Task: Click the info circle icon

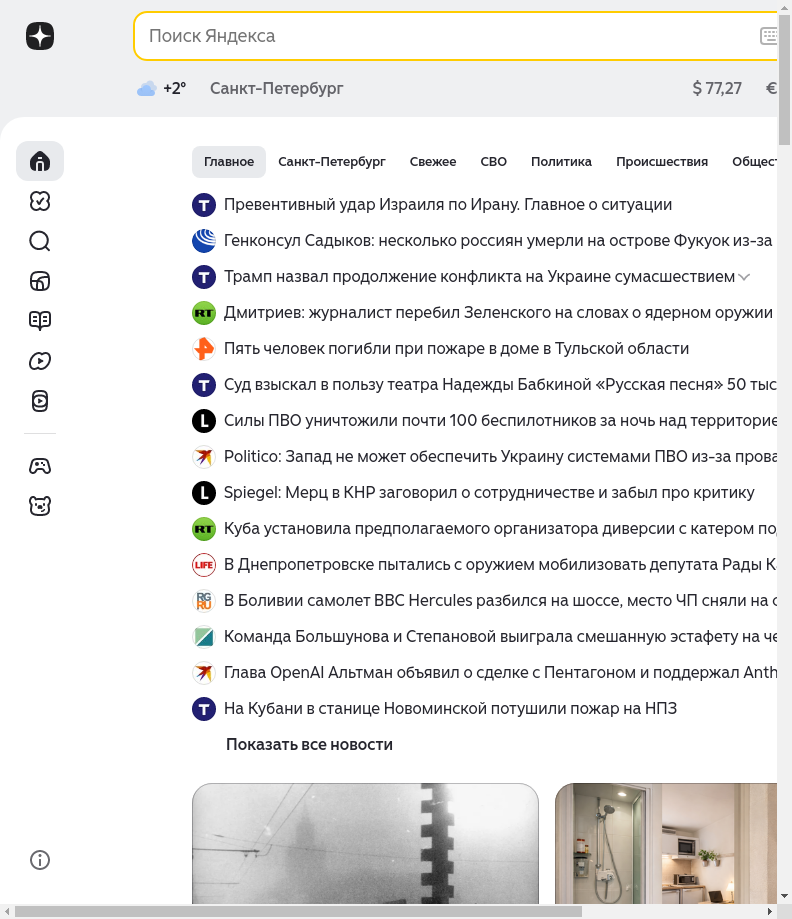Action: [x=40, y=860]
